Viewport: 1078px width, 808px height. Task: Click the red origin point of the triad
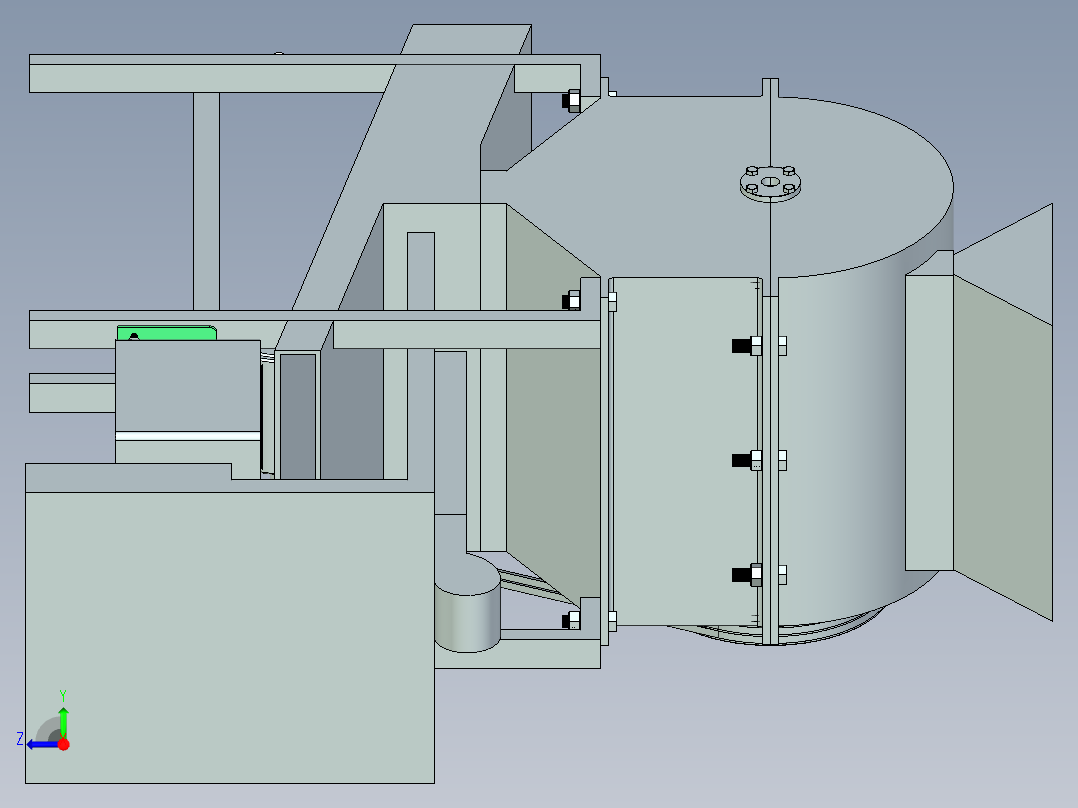[x=63, y=743]
